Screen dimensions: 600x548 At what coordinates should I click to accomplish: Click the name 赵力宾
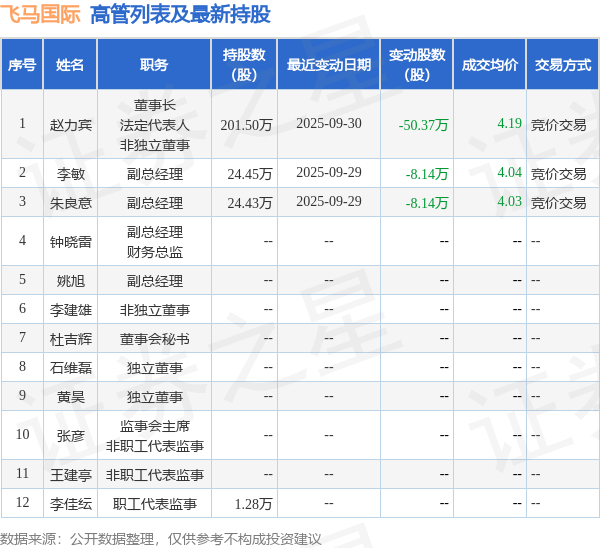[x=71, y=125]
